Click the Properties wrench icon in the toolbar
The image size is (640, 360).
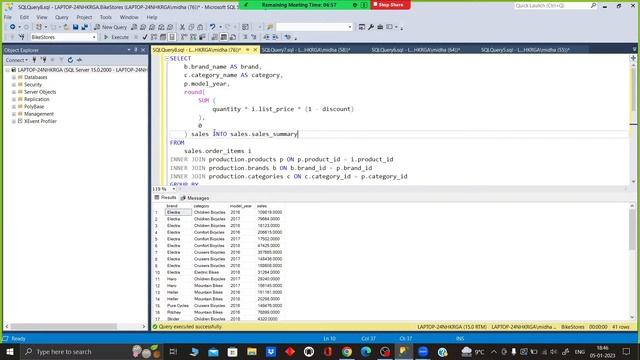(371, 27)
